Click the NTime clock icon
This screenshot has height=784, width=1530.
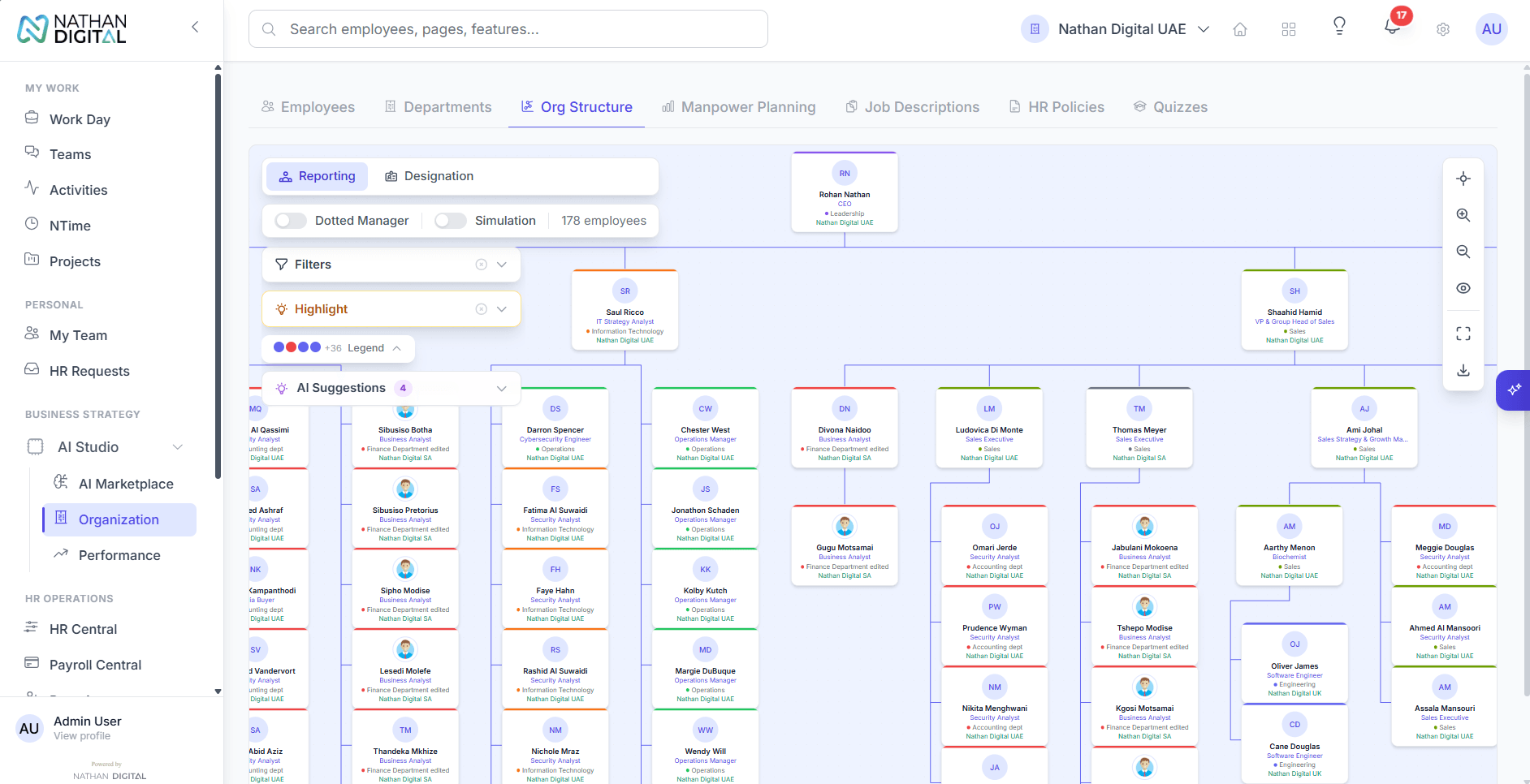[x=32, y=224]
